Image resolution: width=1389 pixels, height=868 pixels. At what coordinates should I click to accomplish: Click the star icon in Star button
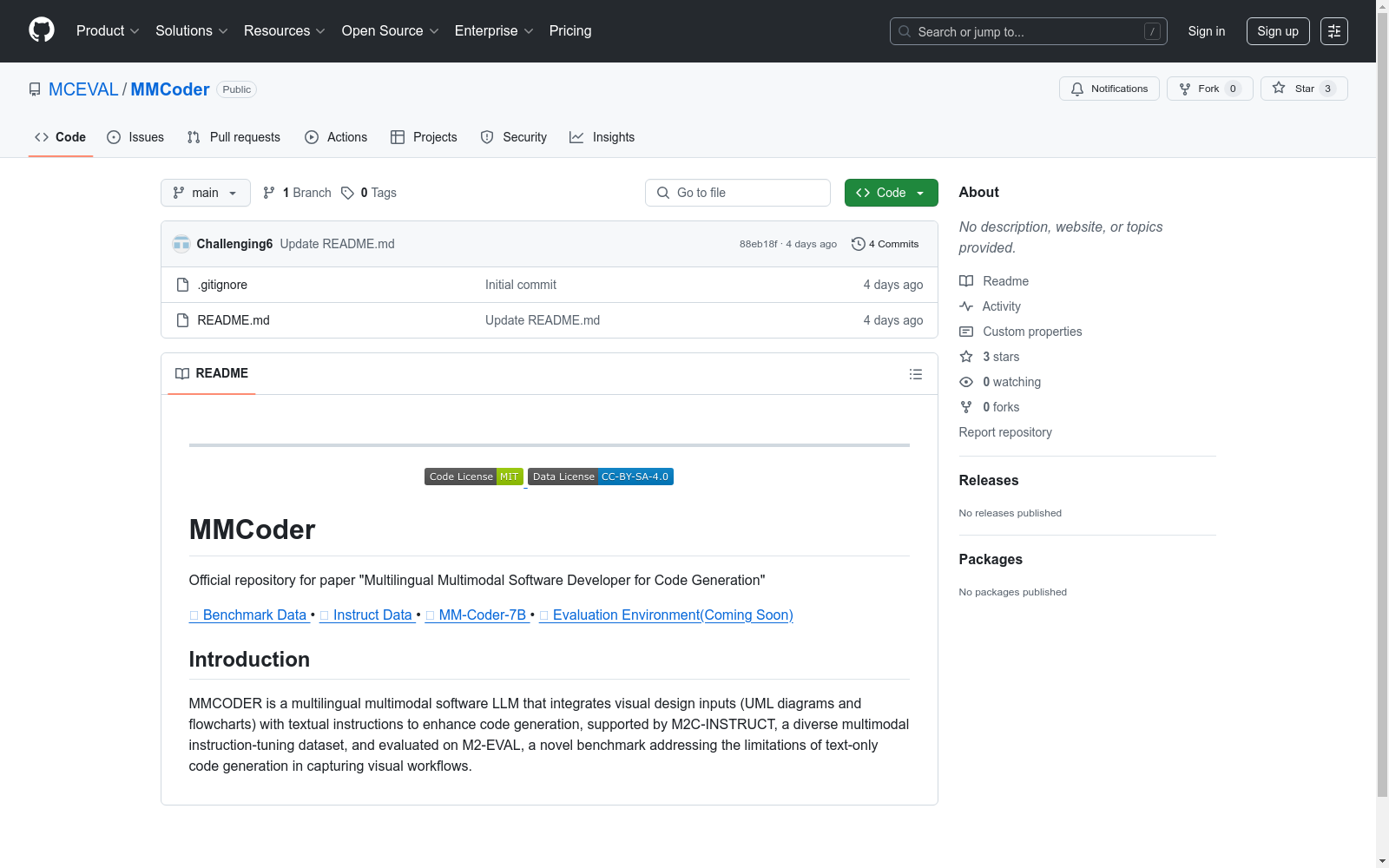coord(1279,88)
